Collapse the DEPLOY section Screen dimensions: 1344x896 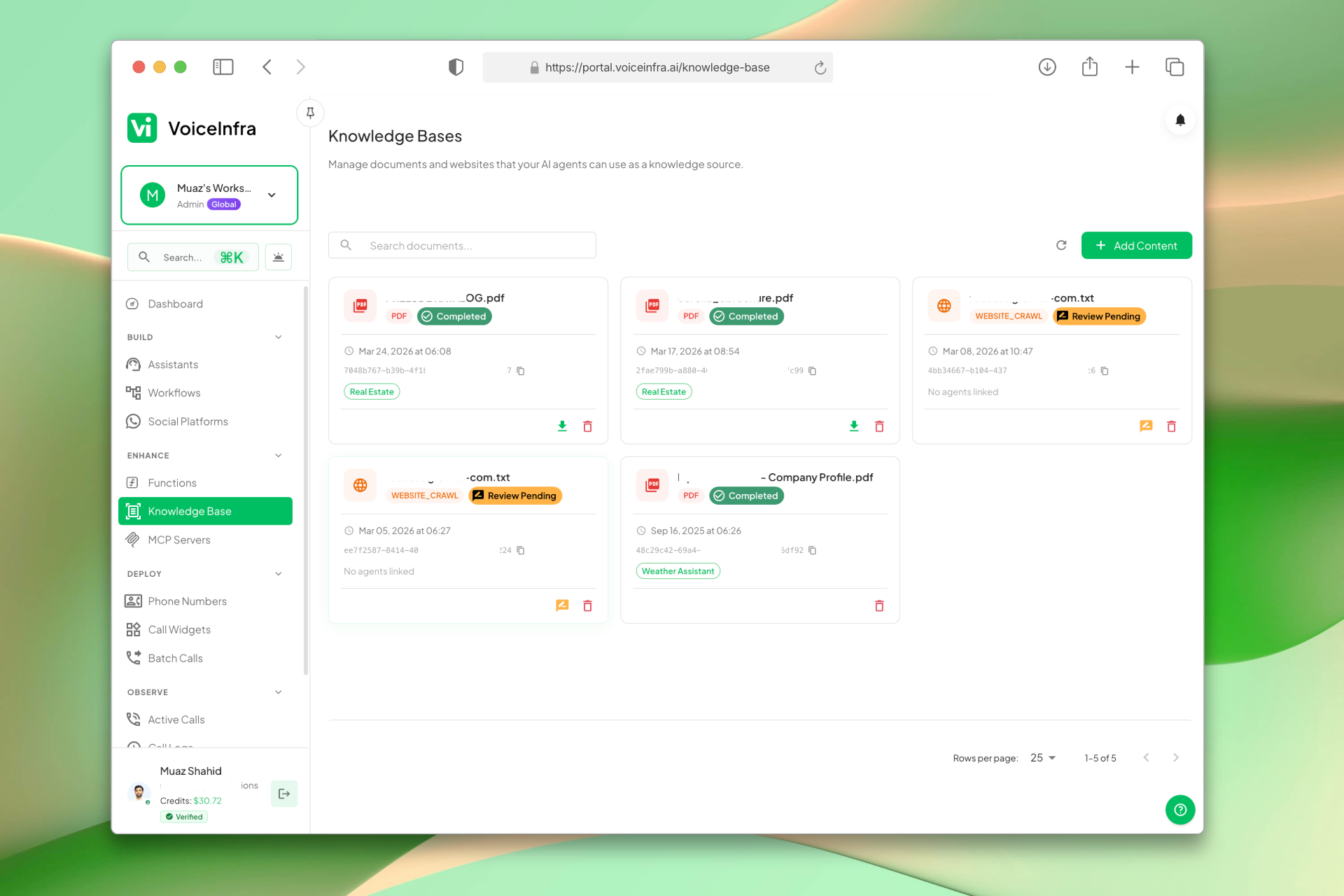(x=279, y=574)
